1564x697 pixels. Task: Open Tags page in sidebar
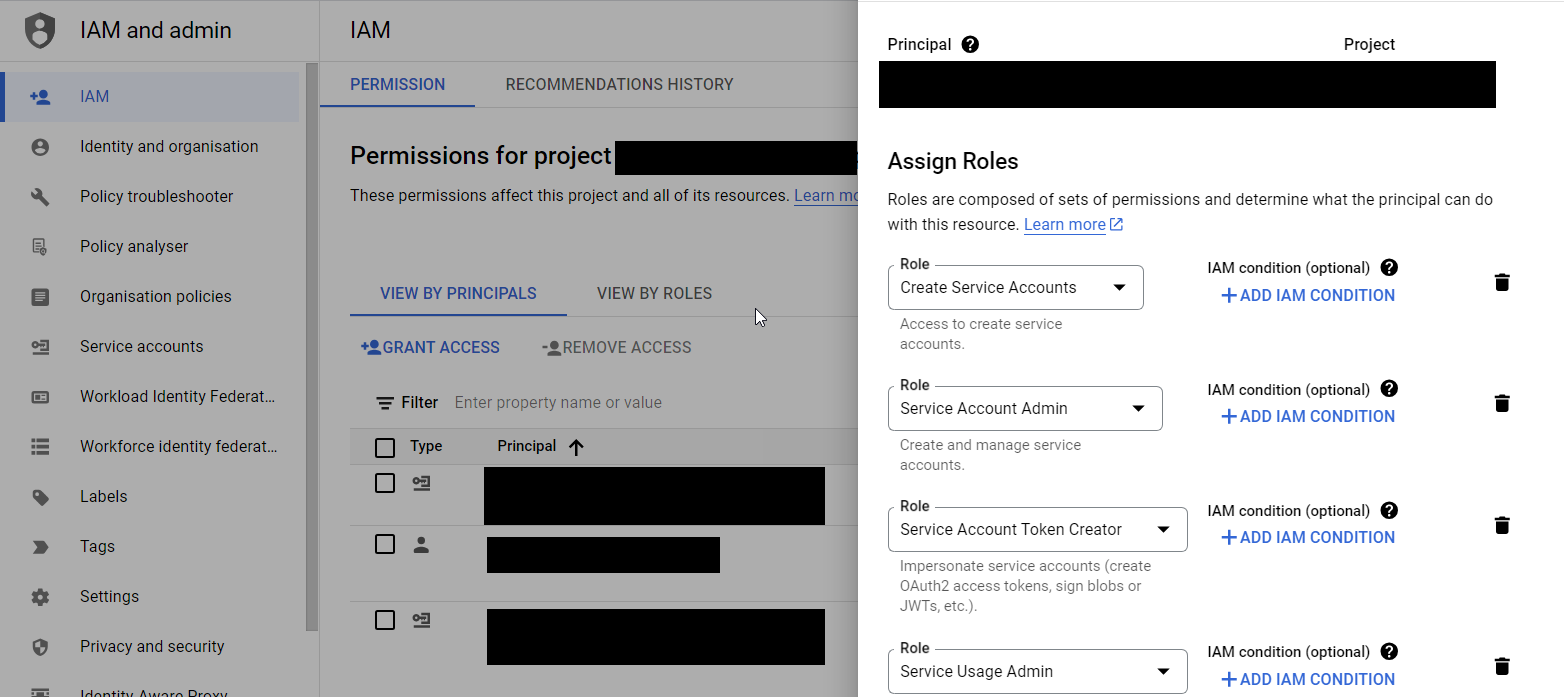click(x=152, y=547)
